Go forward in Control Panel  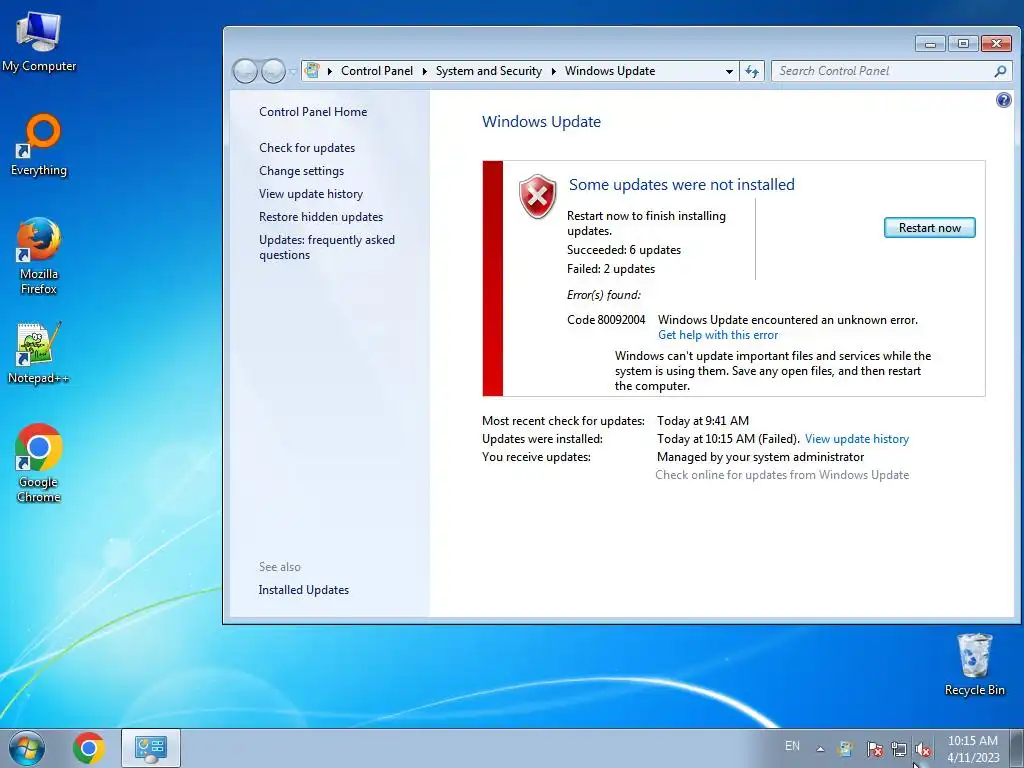click(x=273, y=71)
